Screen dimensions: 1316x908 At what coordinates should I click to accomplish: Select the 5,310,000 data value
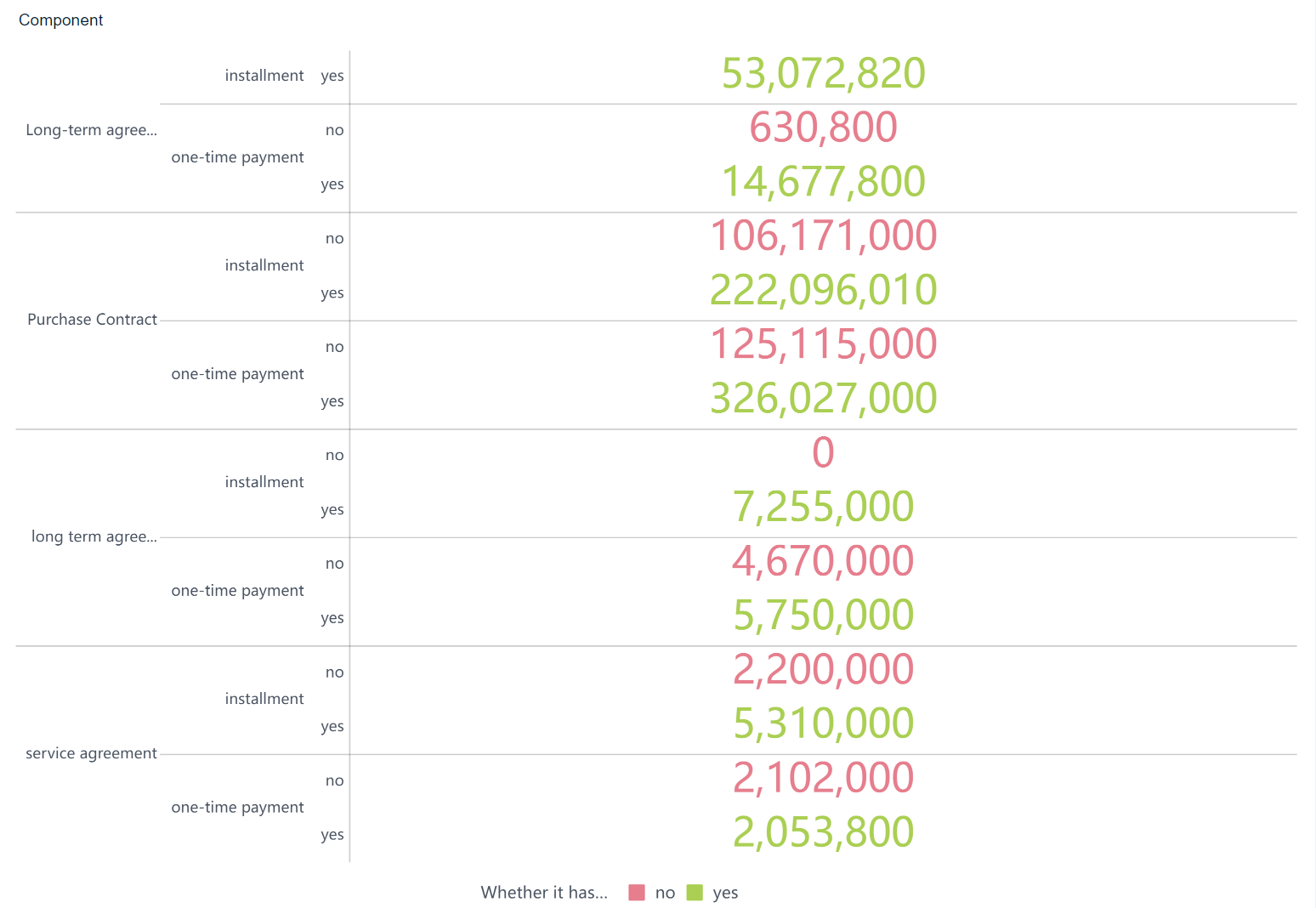(823, 724)
